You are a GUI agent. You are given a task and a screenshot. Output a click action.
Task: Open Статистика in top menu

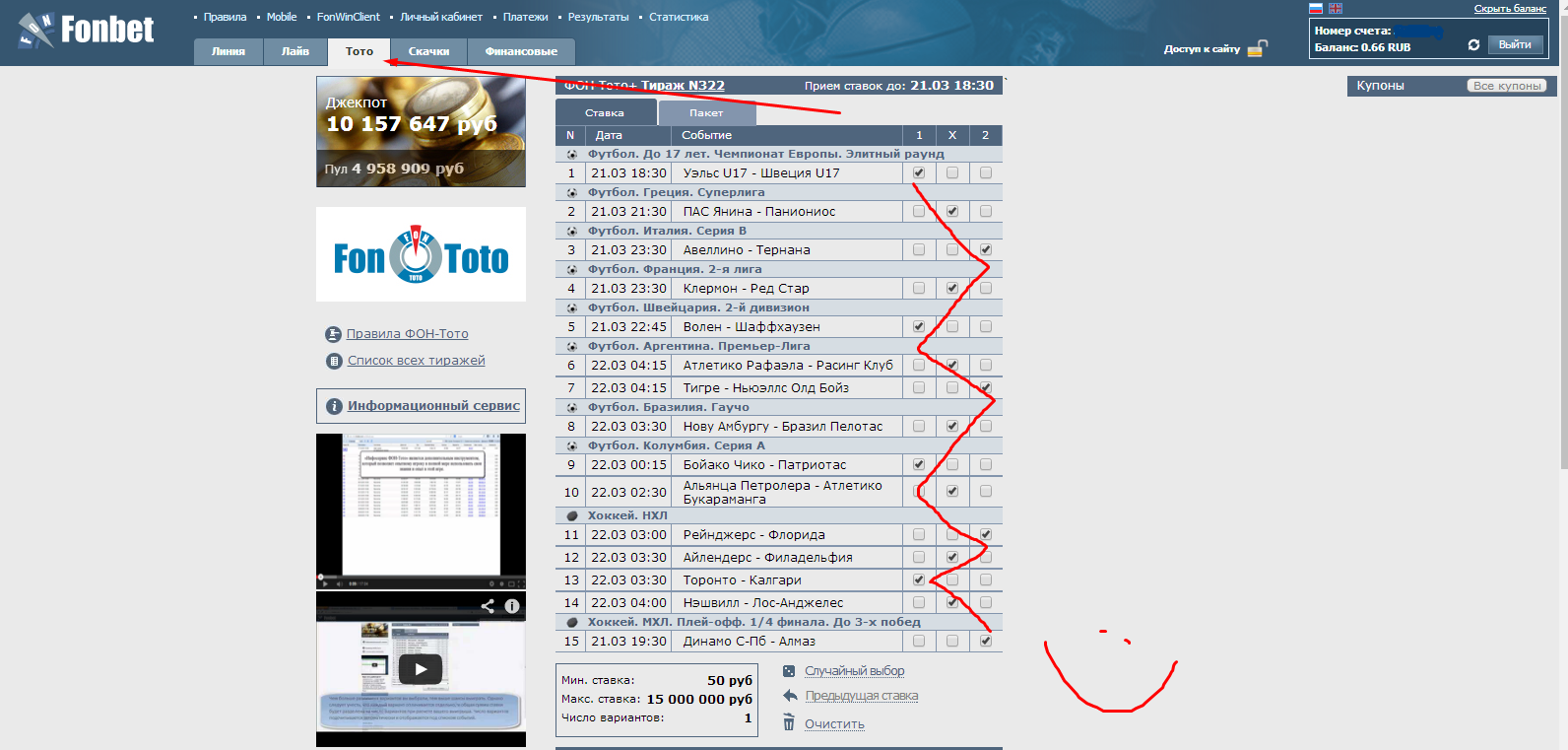pyautogui.click(x=679, y=17)
